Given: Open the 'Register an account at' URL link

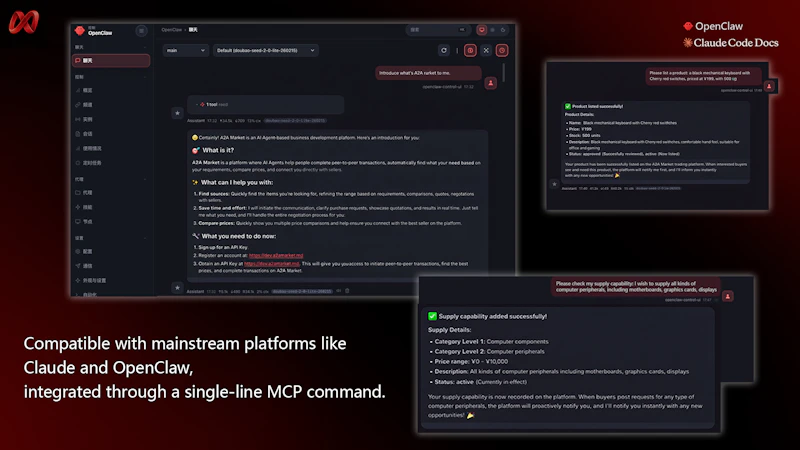Looking at the screenshot, I should tap(276, 256).
